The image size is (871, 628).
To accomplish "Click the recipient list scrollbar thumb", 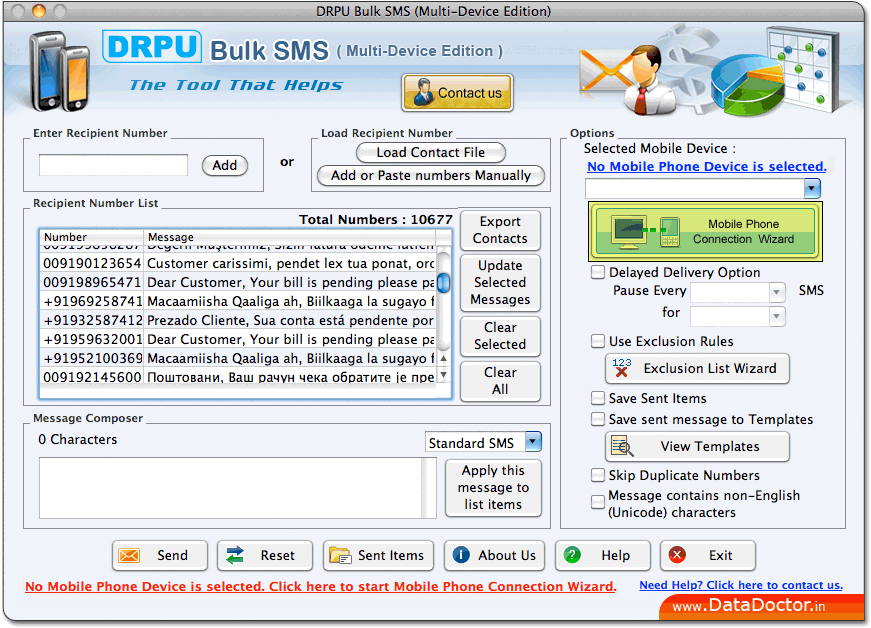I will pos(443,283).
